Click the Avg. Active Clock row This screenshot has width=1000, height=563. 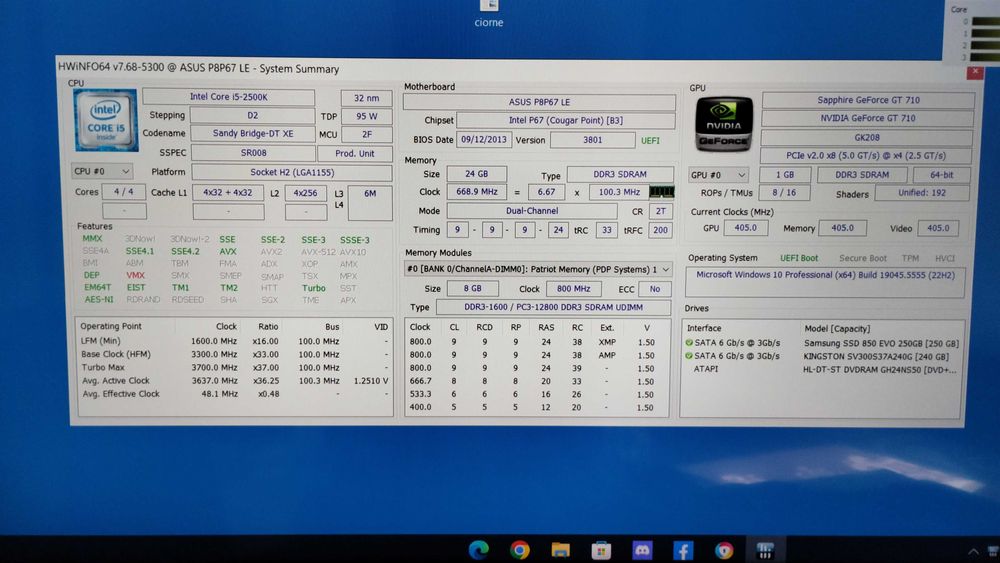tap(234, 381)
